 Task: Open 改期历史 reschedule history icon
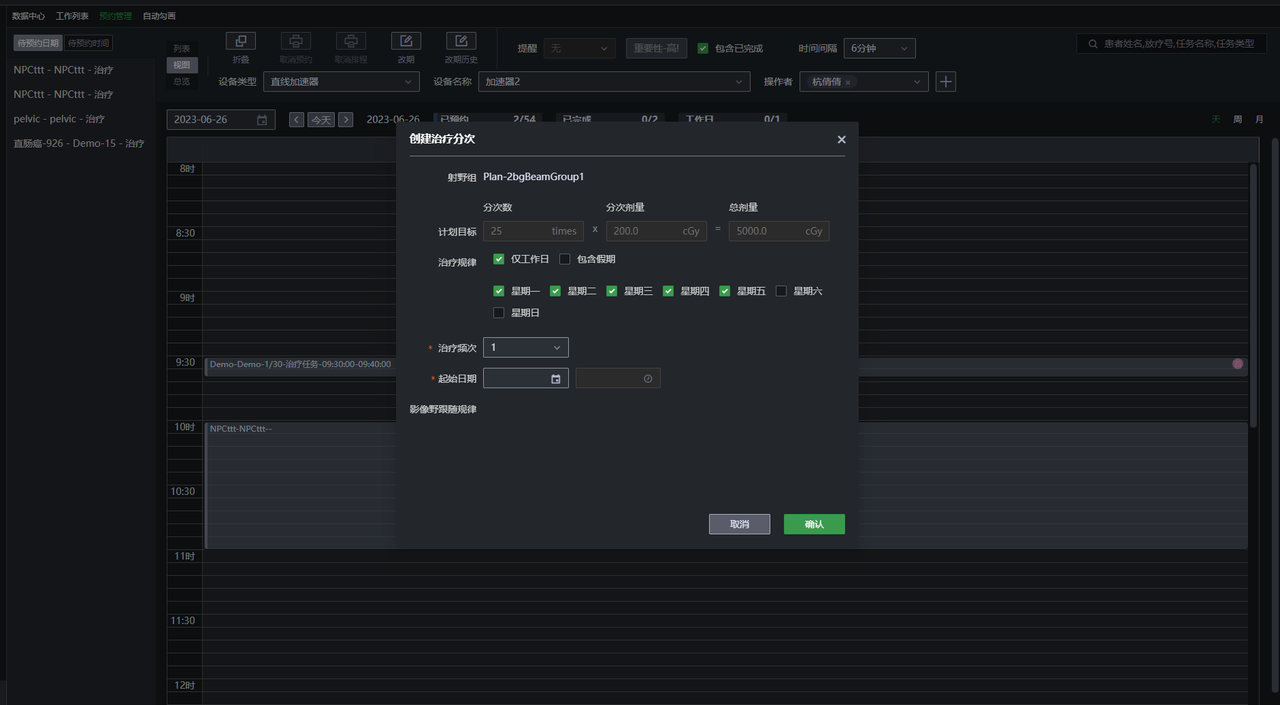[461, 41]
